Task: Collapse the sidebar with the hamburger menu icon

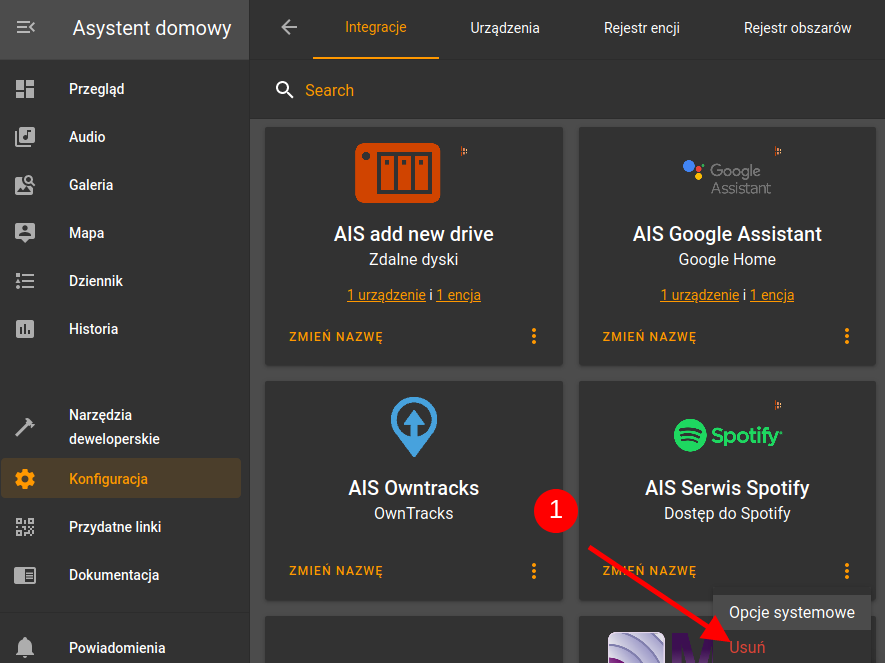Action: pyautogui.click(x=25, y=27)
